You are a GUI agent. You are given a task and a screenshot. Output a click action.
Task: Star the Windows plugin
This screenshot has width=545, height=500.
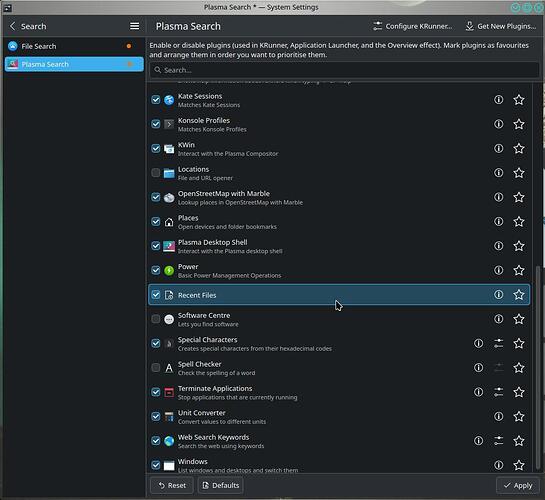[519, 465]
